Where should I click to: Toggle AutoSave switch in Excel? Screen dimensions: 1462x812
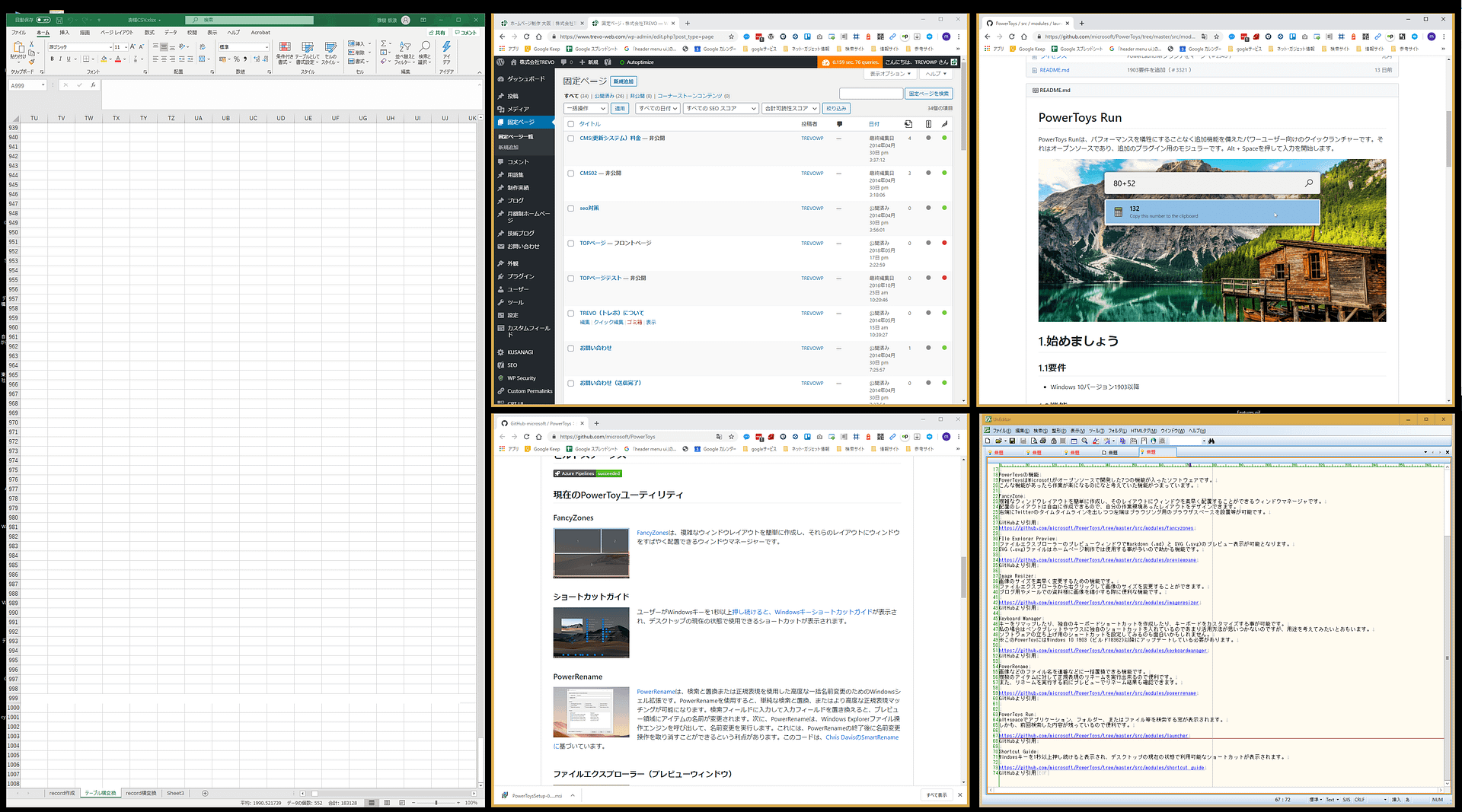43,20
